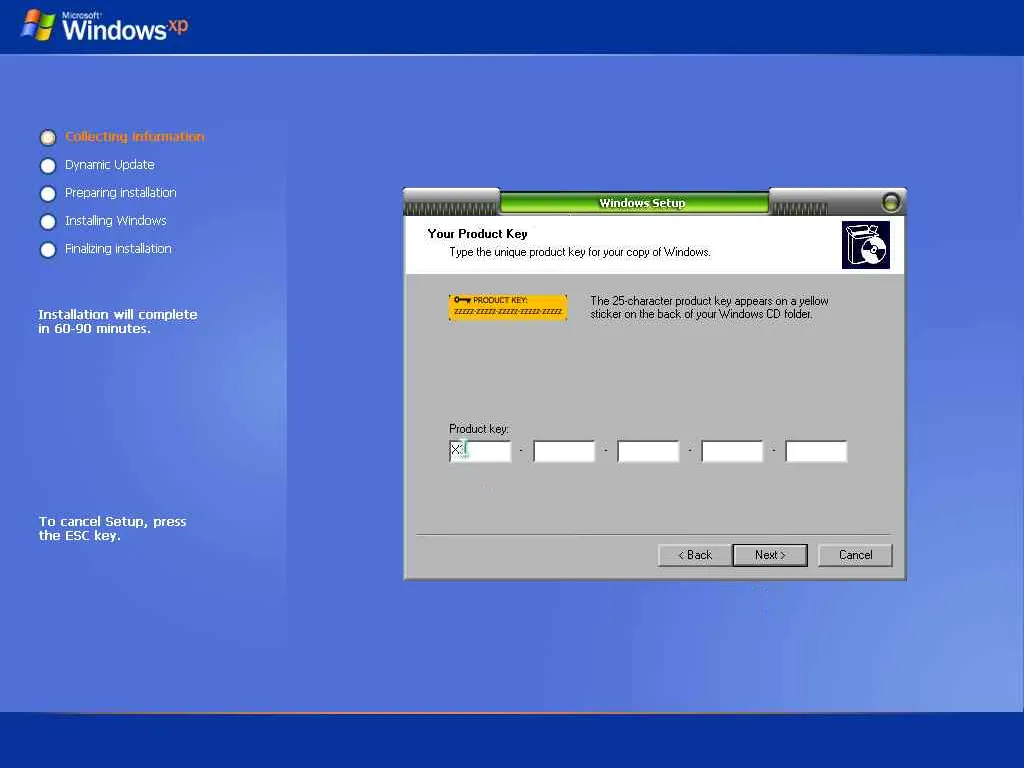Select the fifth product key field
This screenshot has height=768, width=1024.
[x=816, y=451]
